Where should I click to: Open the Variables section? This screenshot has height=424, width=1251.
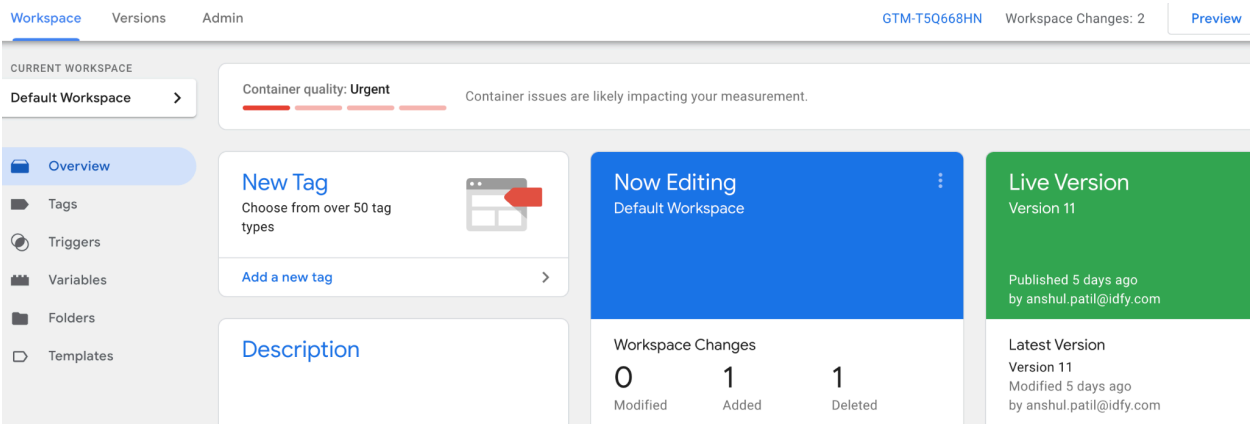pos(99,281)
